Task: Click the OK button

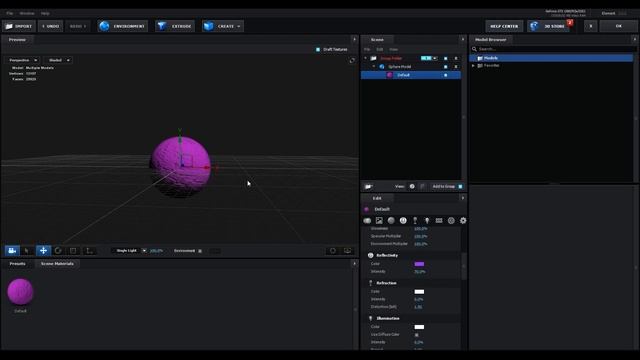Action: click(618, 26)
